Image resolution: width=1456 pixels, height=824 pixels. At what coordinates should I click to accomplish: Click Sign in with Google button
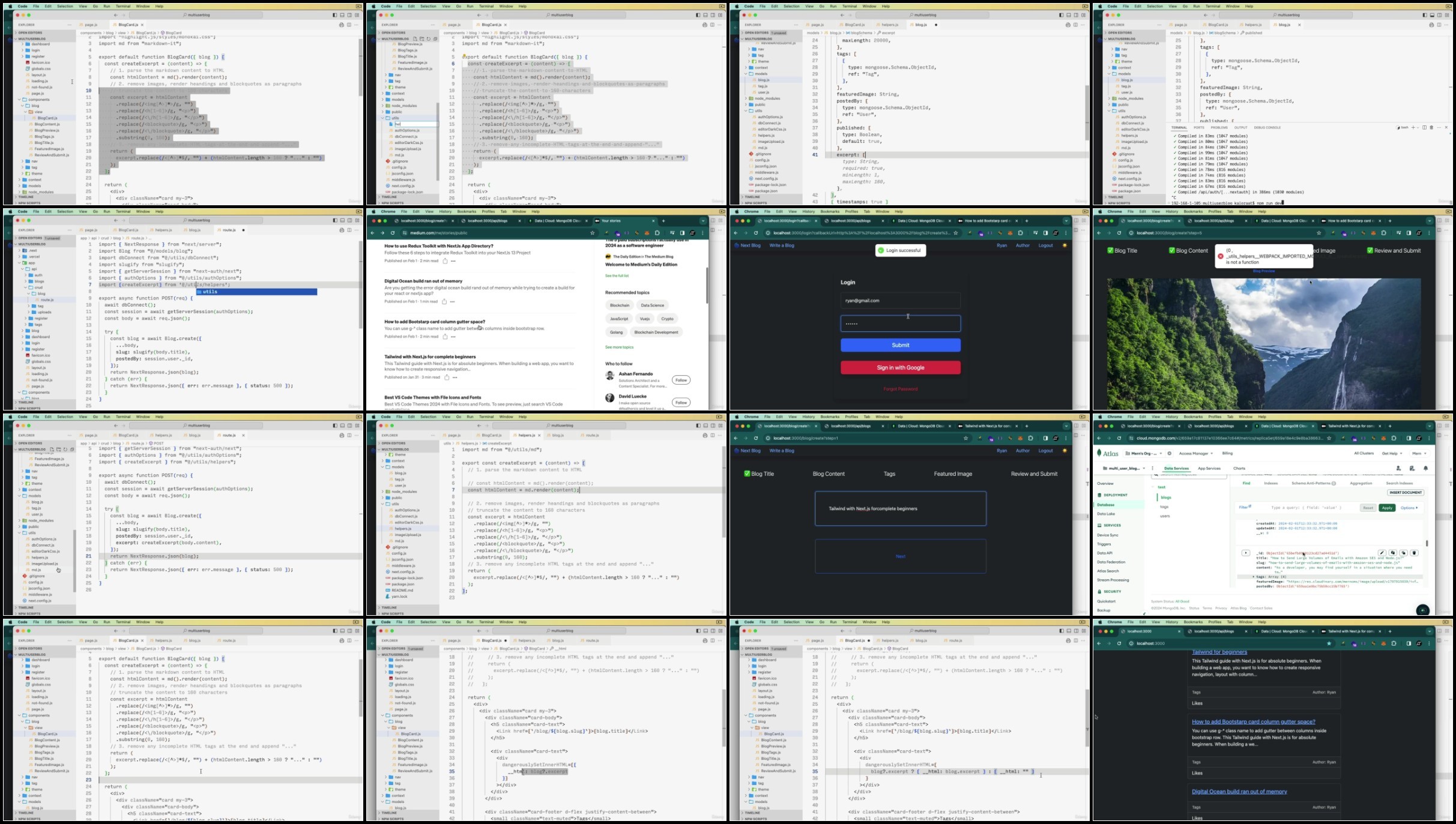click(900, 367)
